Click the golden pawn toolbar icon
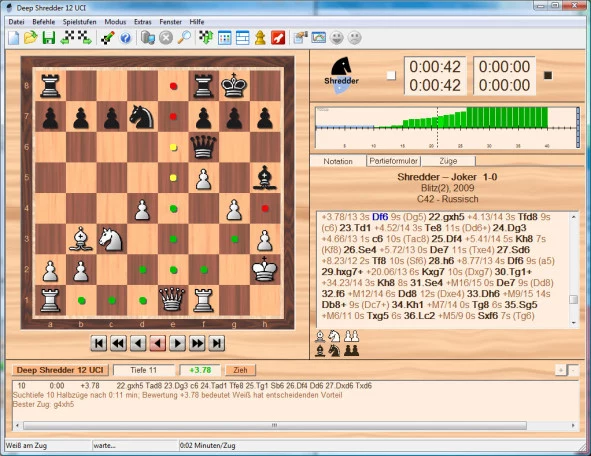 click(260, 38)
